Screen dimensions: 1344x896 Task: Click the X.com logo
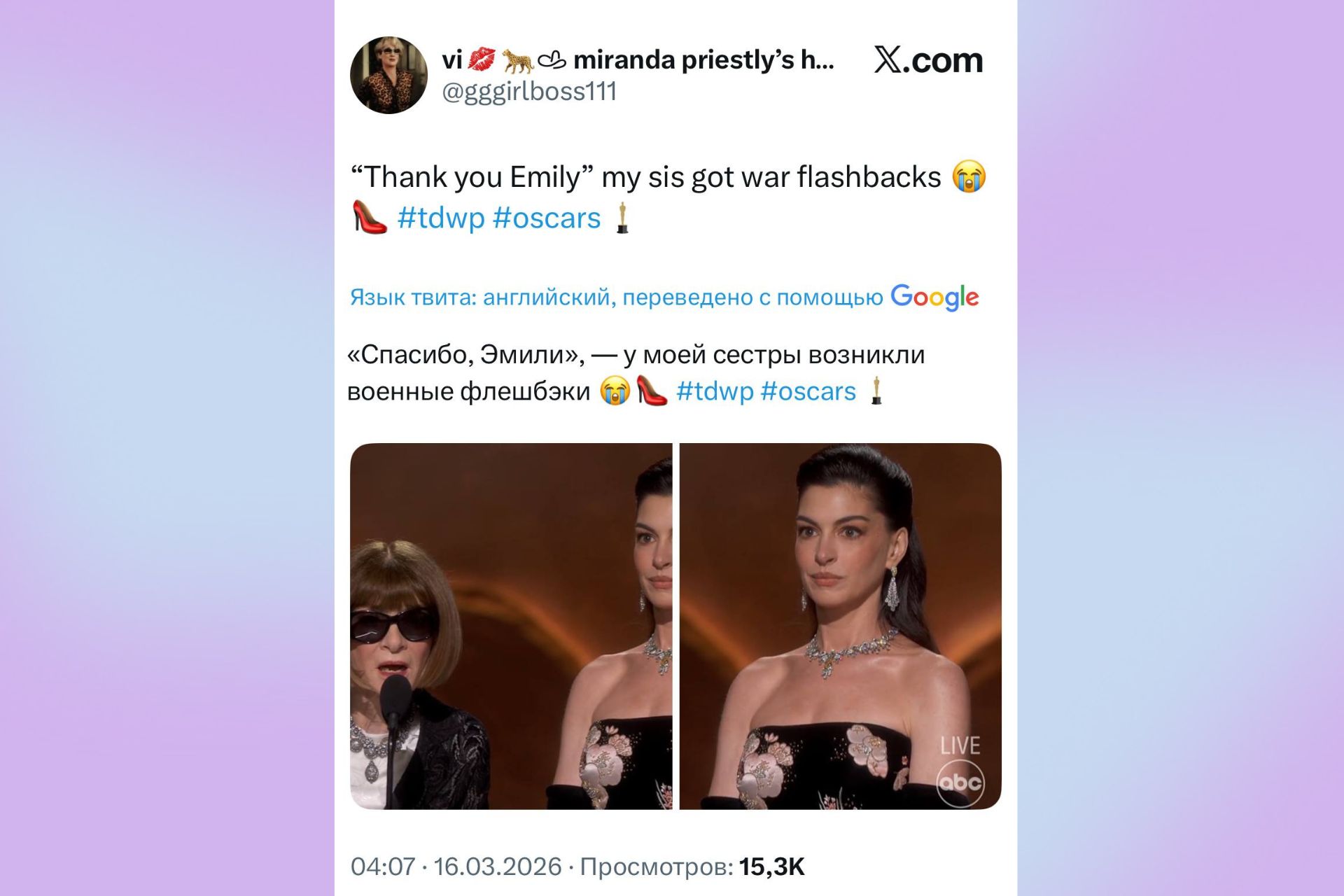(928, 60)
